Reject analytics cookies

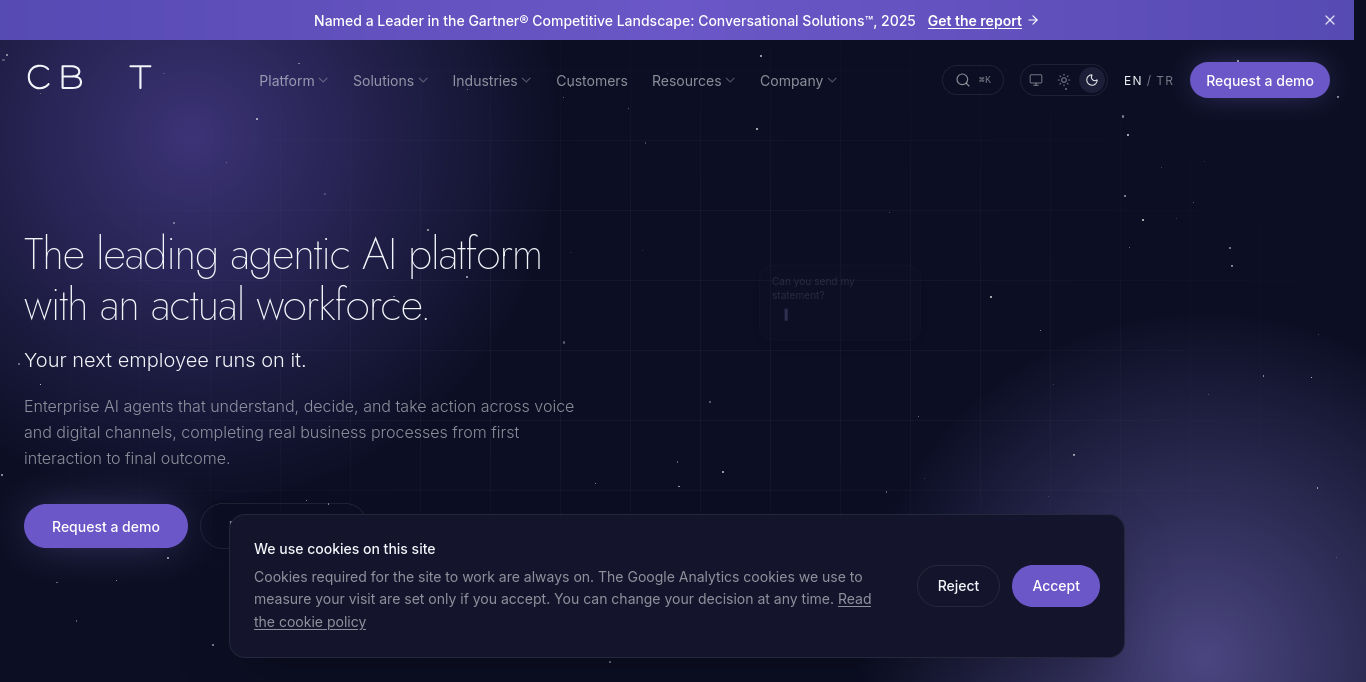coord(958,586)
